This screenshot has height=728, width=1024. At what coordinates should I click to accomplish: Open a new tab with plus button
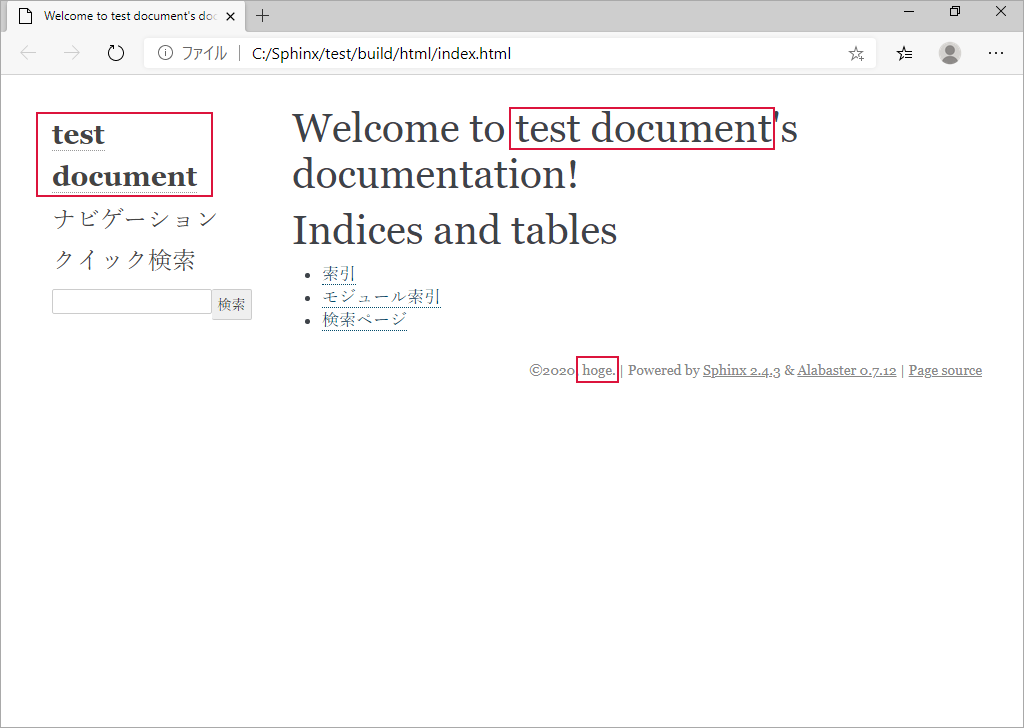pyautogui.click(x=263, y=16)
